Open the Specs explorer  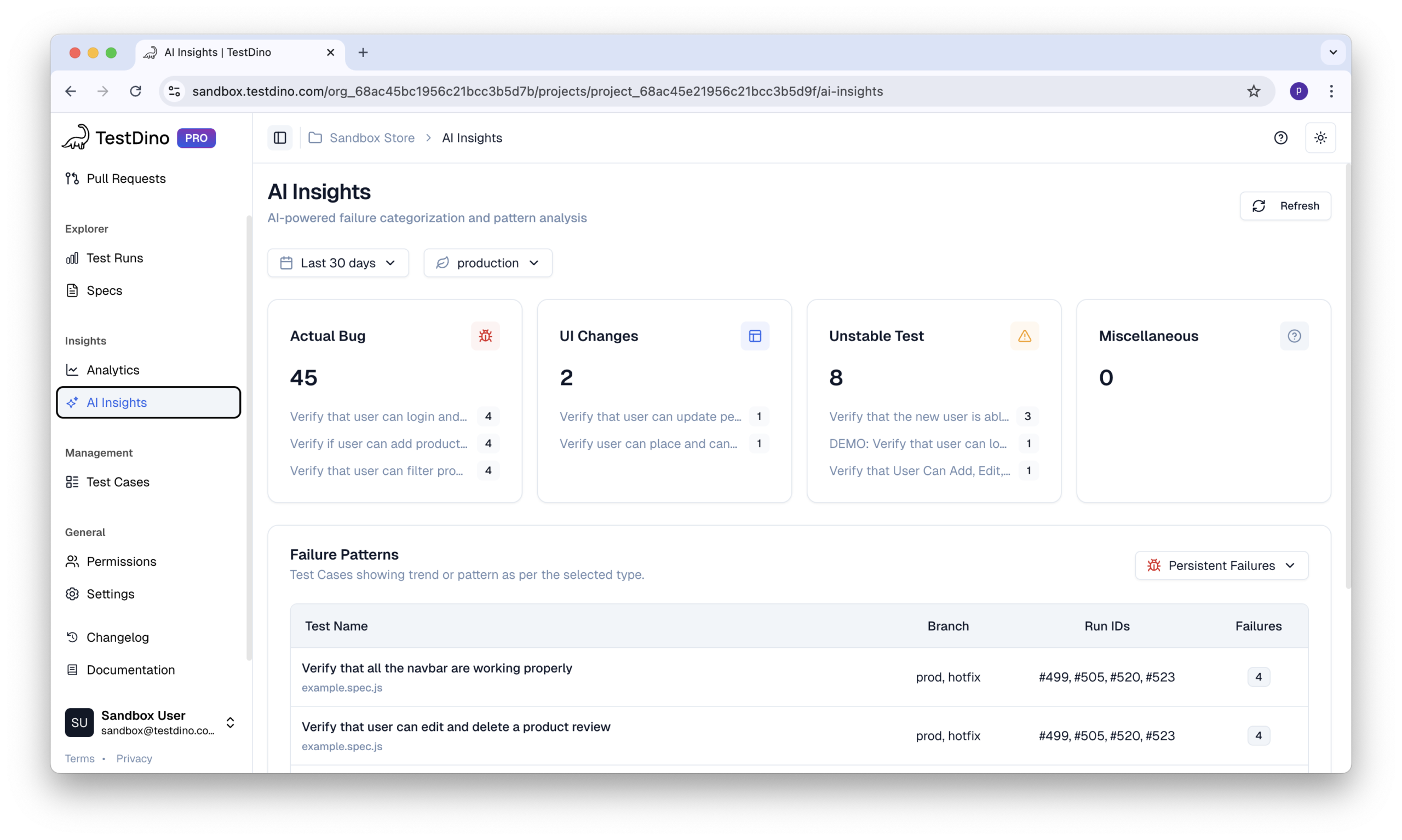[x=104, y=290]
